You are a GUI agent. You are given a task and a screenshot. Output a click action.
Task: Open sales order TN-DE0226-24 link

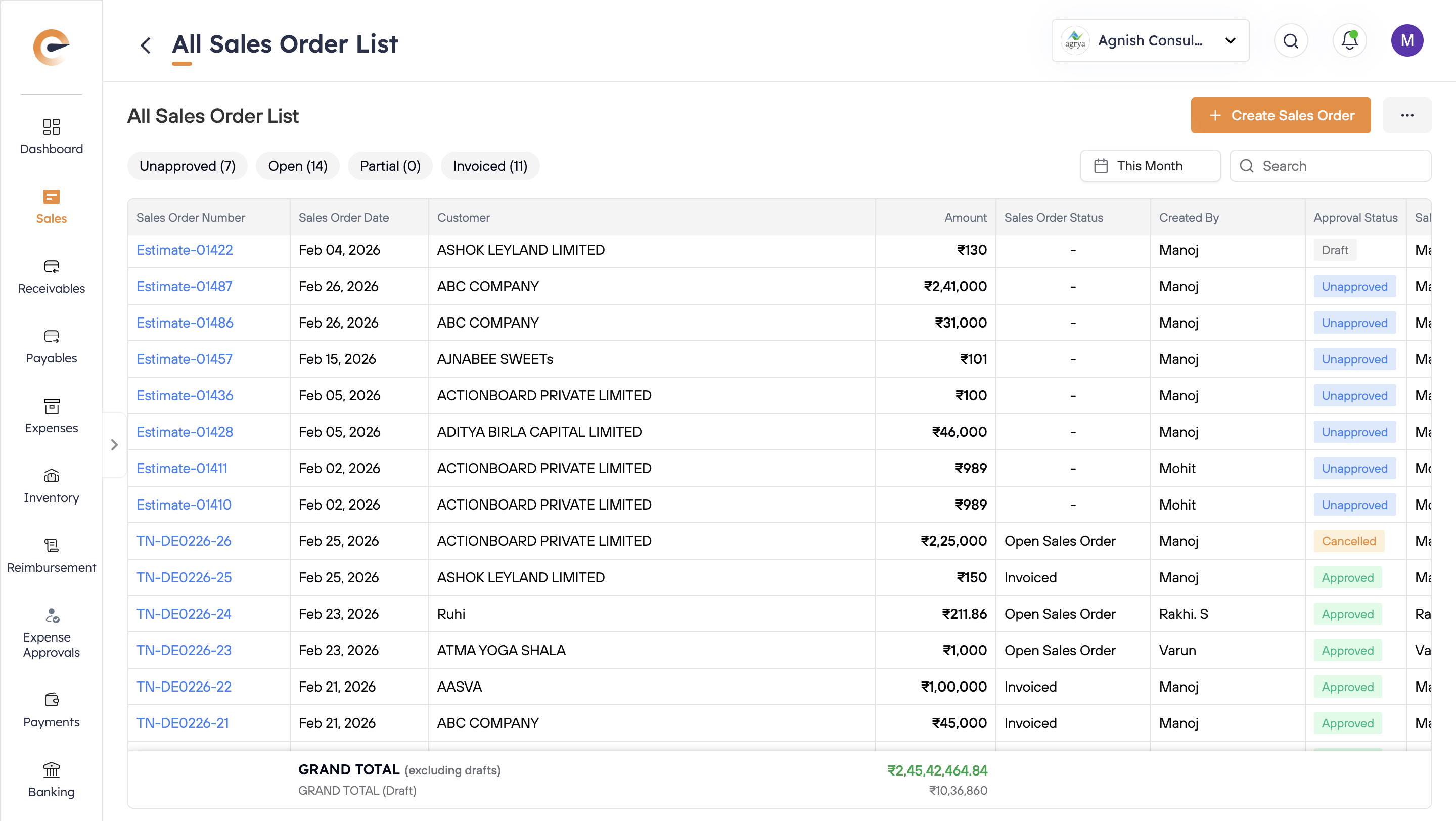pyautogui.click(x=184, y=614)
